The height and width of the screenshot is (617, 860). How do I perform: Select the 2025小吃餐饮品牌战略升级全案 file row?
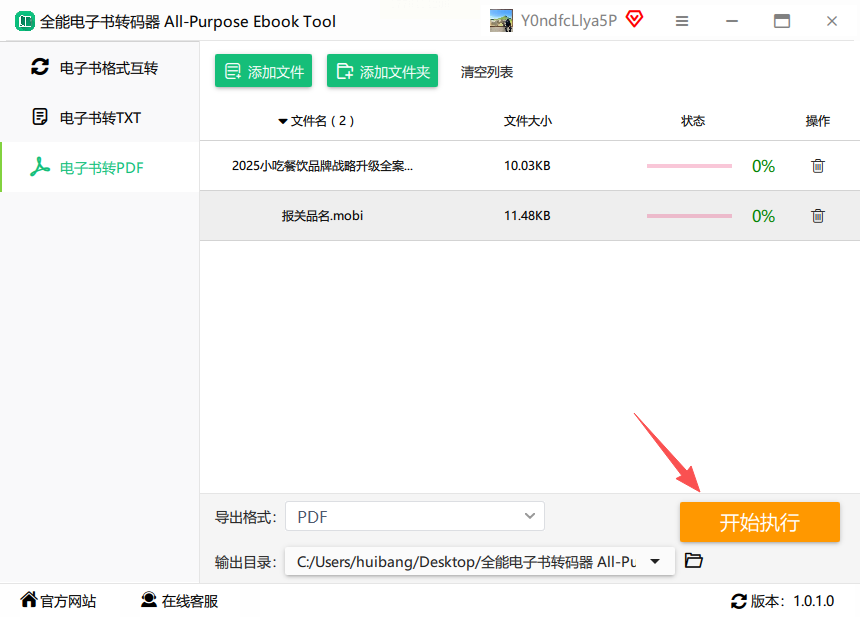(x=530, y=166)
